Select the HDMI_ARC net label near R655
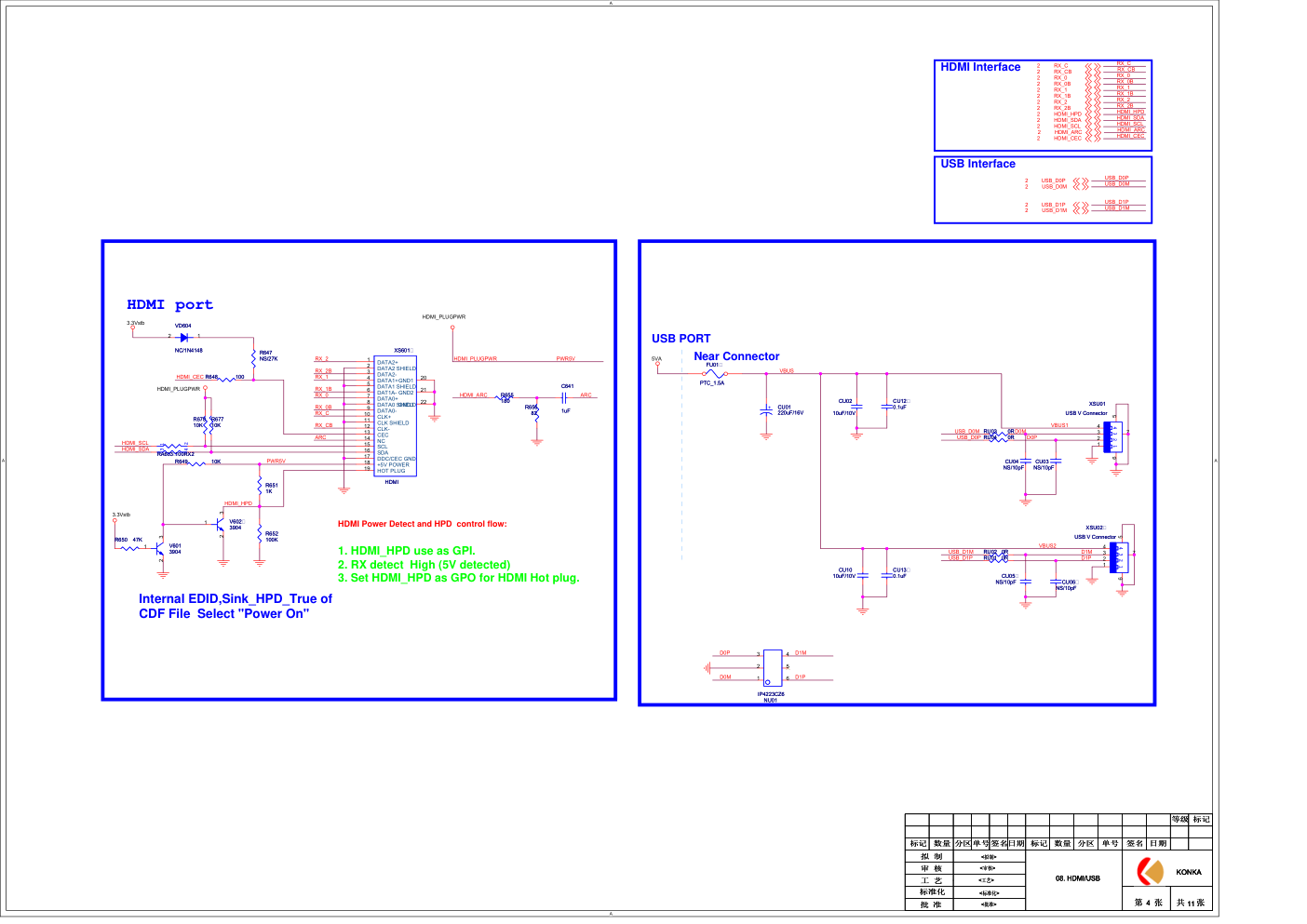The width and height of the screenshot is (1307, 924). [x=473, y=395]
